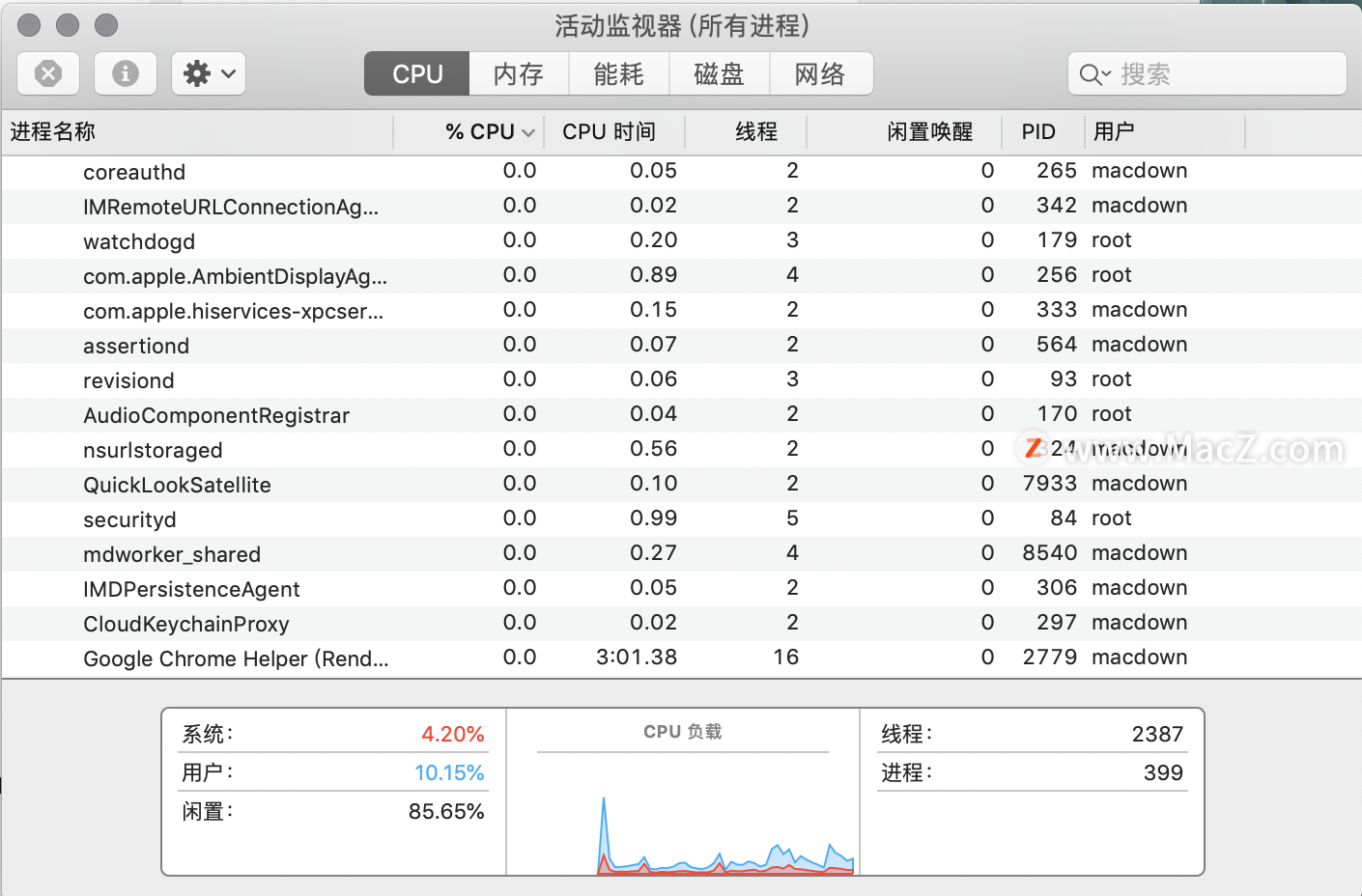Click CPU time value 3:01.38
The image size is (1362, 896).
click(x=637, y=658)
